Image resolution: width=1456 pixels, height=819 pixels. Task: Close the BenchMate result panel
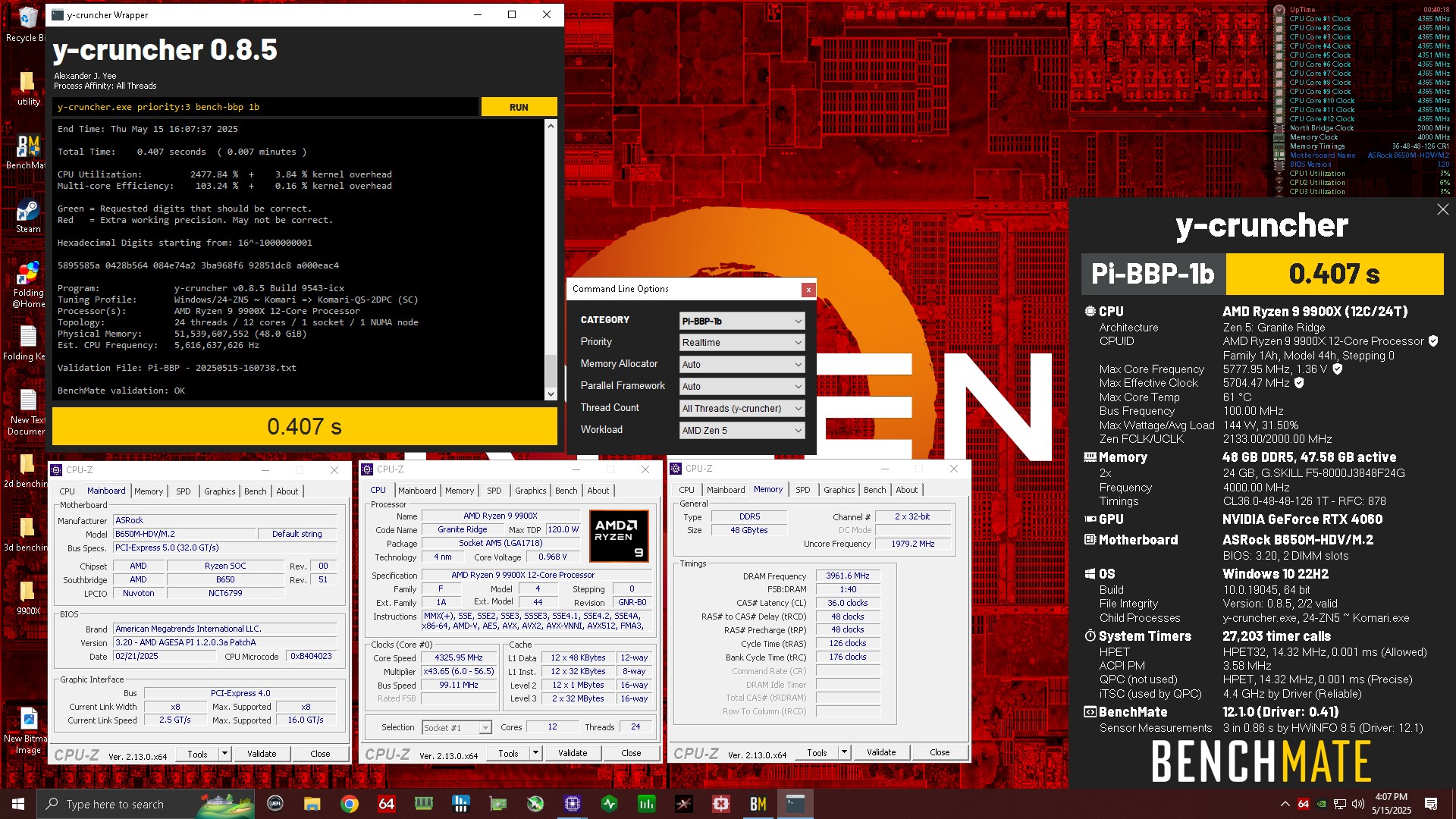[1442, 209]
